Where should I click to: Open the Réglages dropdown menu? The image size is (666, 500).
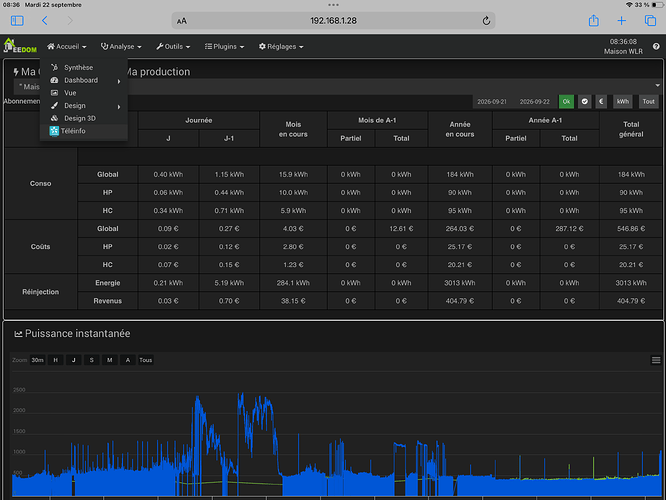pos(281,46)
